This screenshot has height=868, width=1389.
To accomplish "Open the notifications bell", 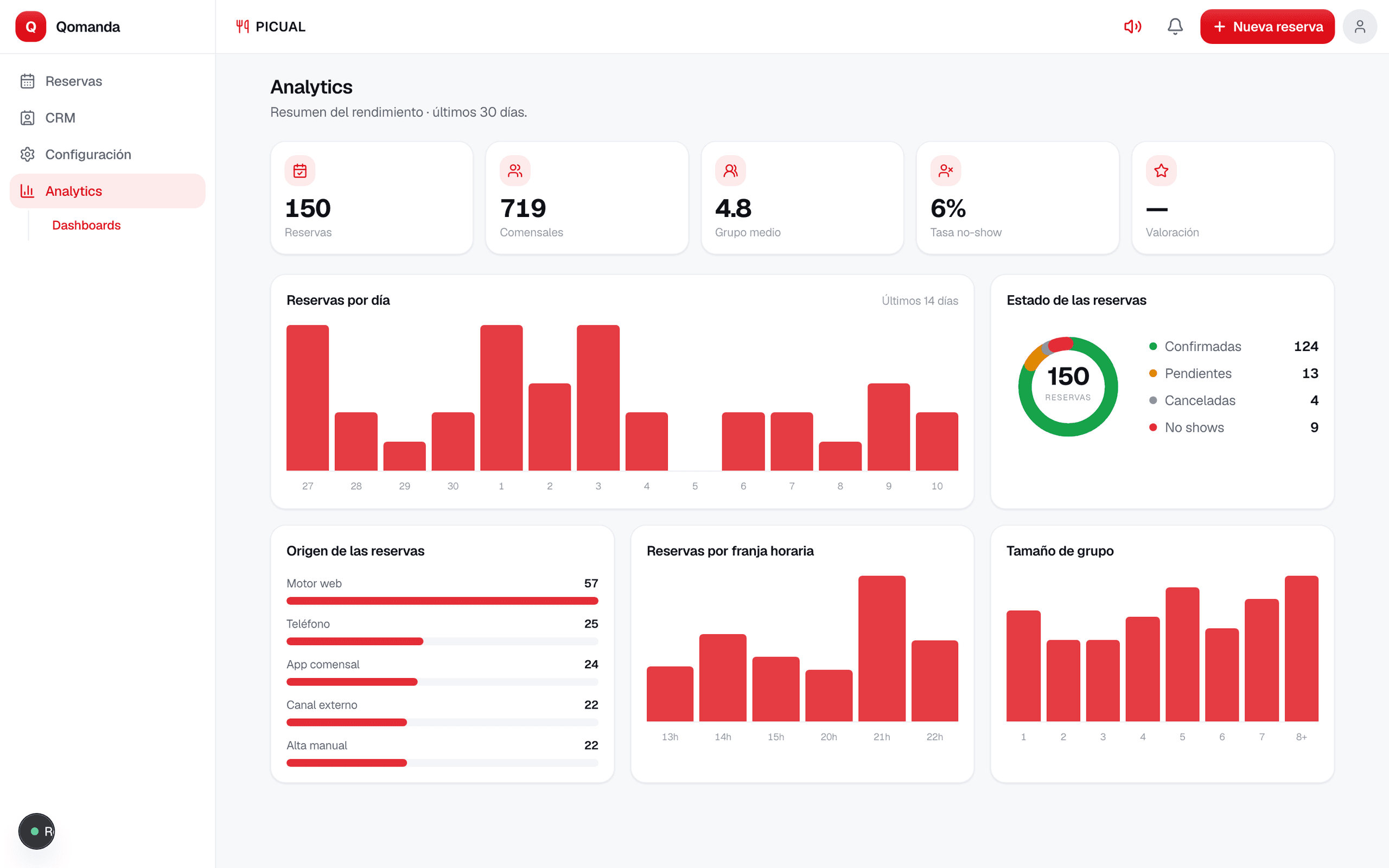I will [1175, 27].
